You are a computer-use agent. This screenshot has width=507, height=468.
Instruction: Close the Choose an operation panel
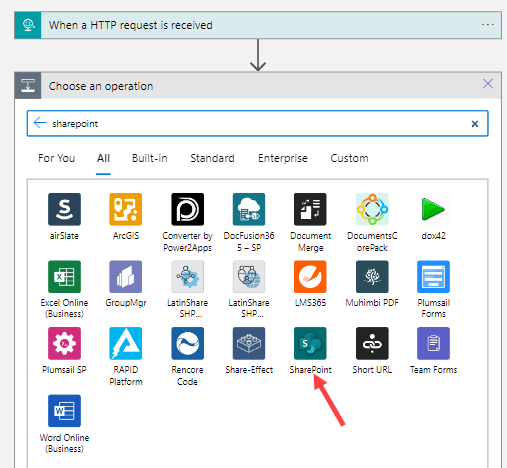pyautogui.click(x=488, y=84)
